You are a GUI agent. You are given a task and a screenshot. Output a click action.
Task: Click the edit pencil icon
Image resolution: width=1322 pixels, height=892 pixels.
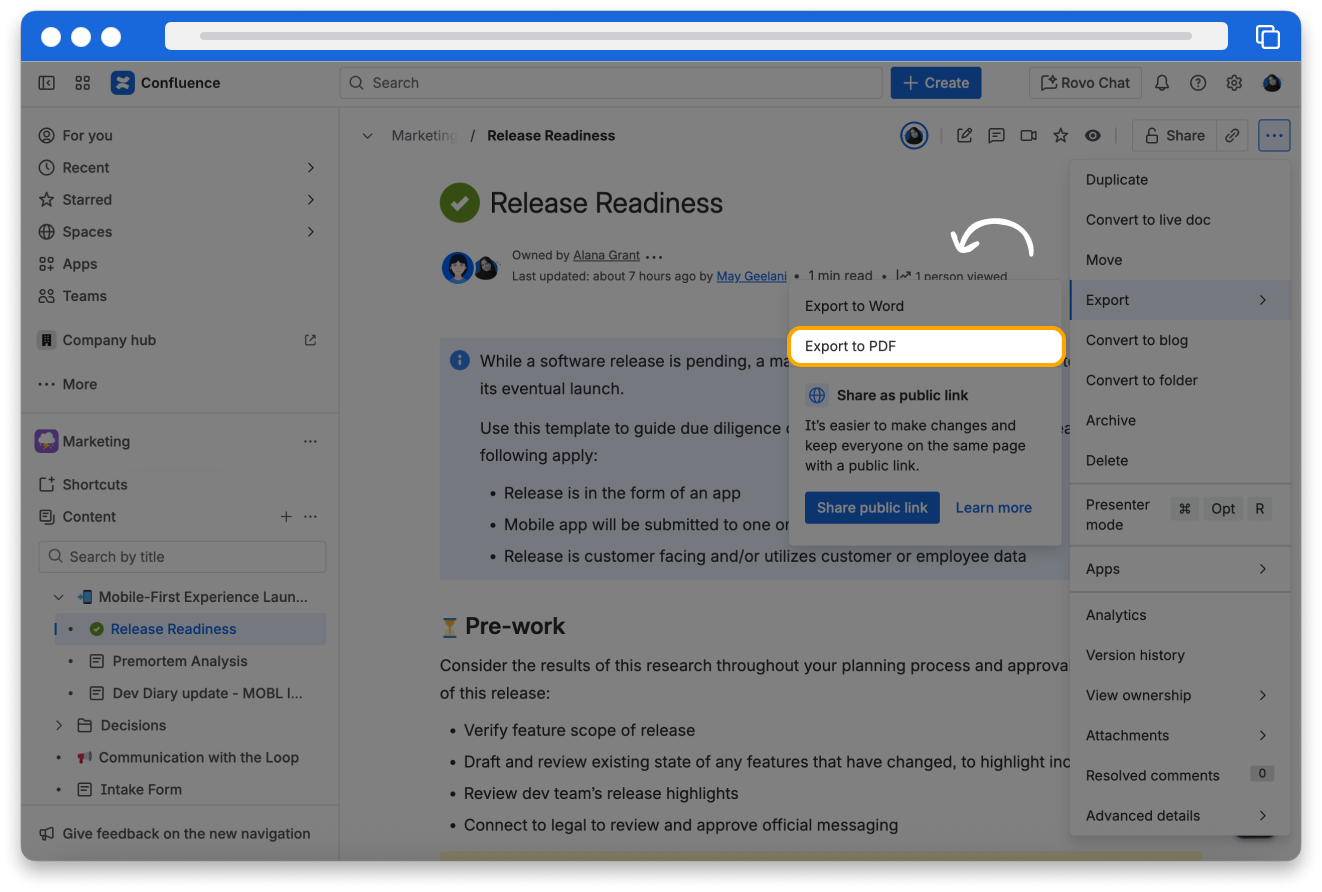click(964, 136)
